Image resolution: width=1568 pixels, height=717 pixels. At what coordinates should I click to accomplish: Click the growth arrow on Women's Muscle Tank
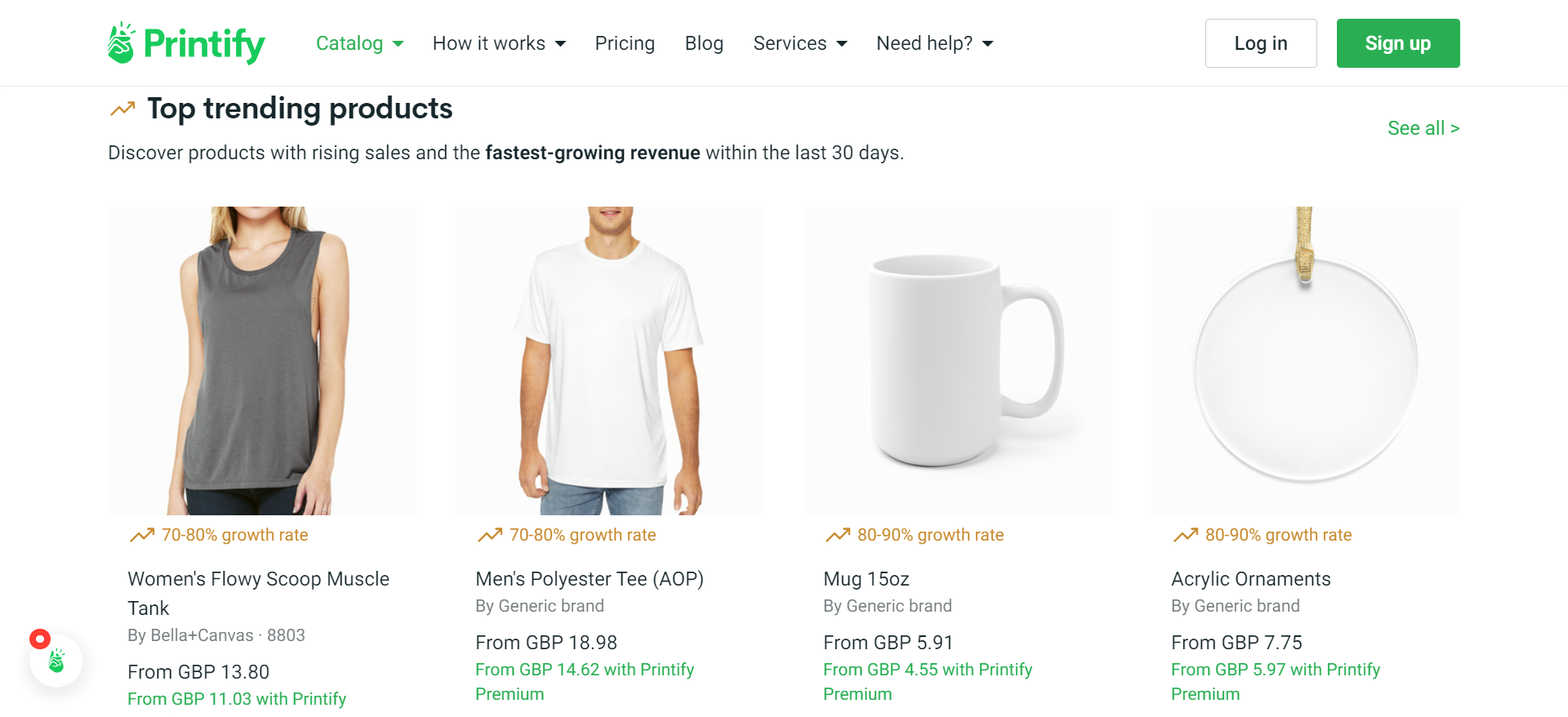(142, 535)
